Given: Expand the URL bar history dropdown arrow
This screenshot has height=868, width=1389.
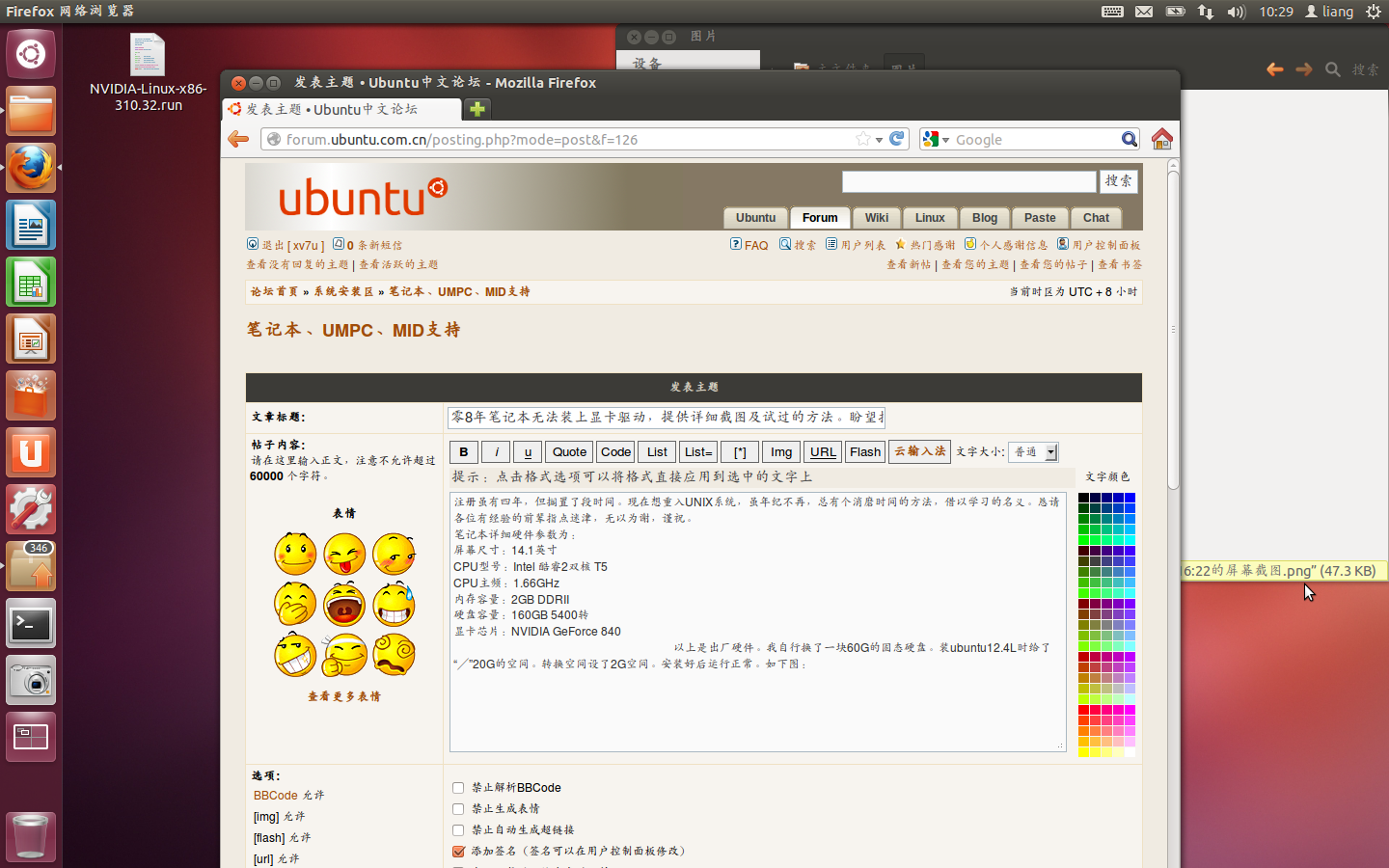Looking at the screenshot, I should tap(879, 140).
